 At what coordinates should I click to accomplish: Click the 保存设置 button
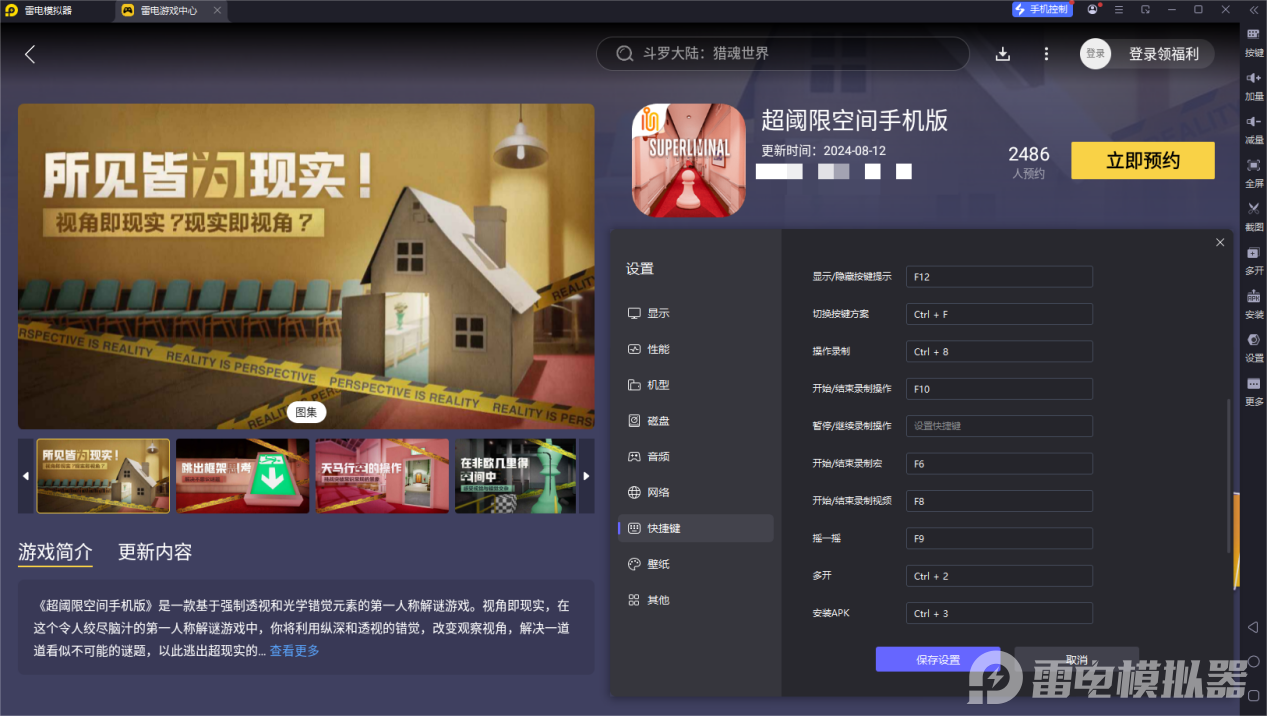[x=938, y=660]
